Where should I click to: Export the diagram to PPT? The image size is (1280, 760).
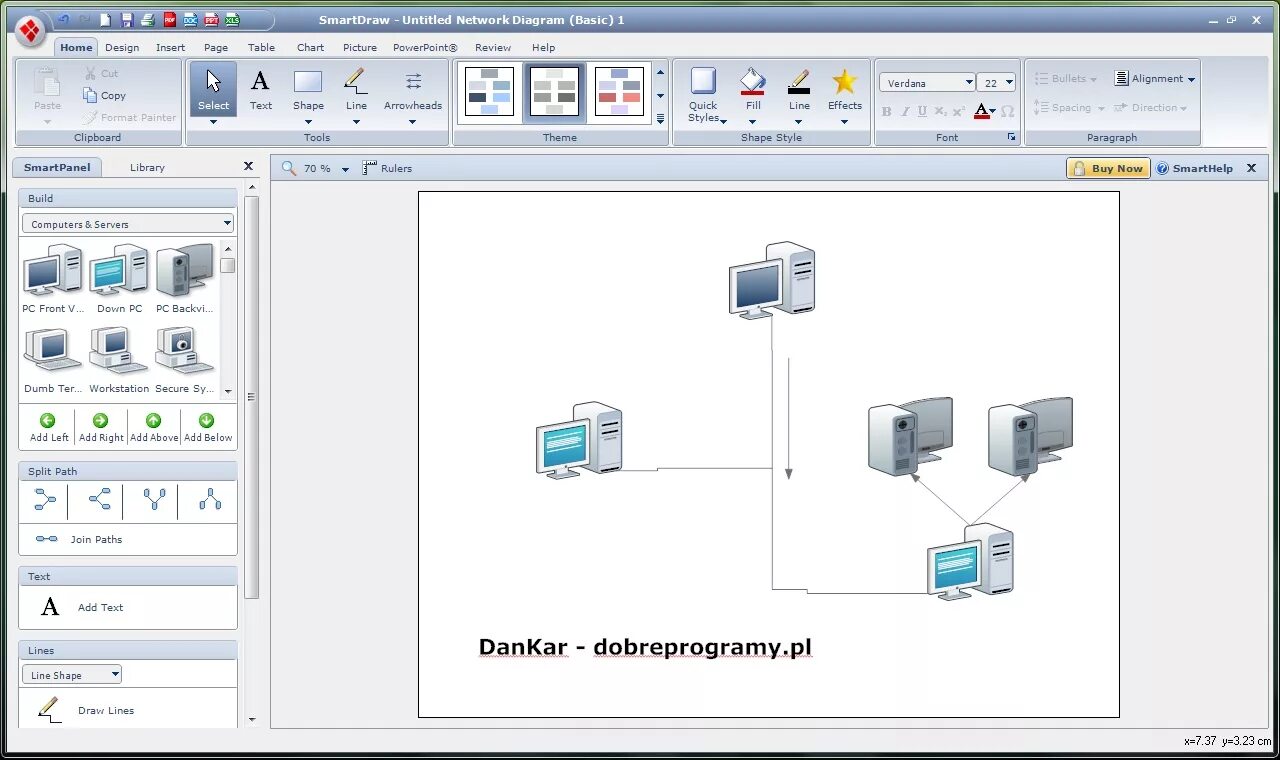(211, 20)
